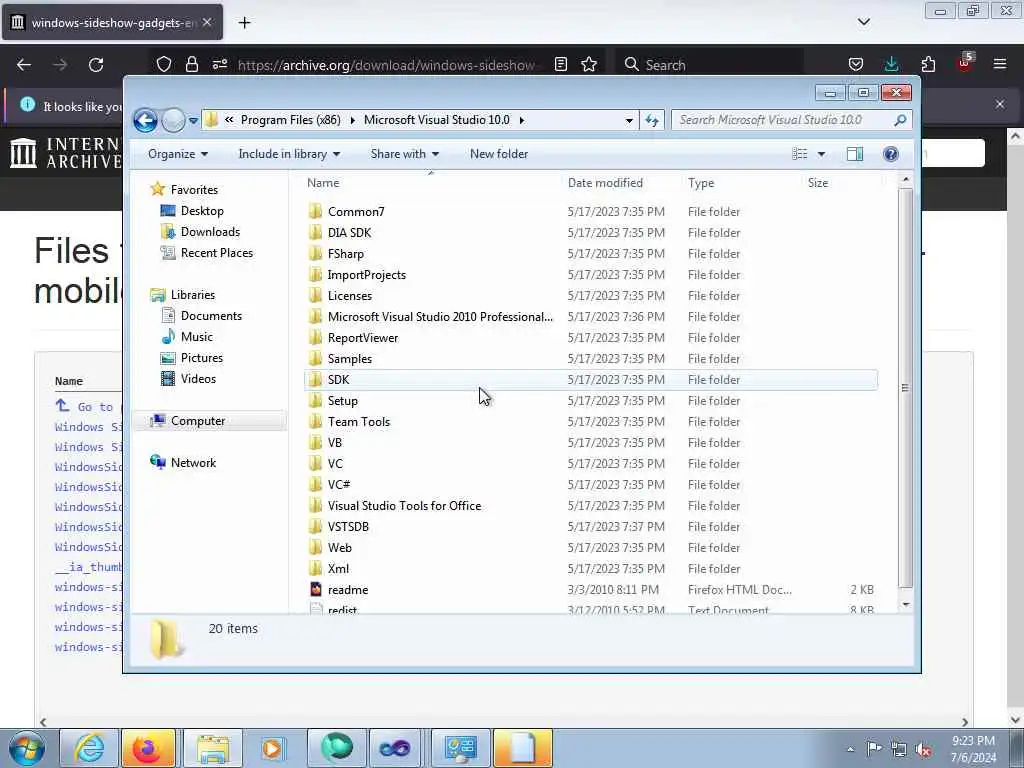Click the Explorer Help question mark icon
Viewport: 1024px width, 768px height.
coord(891,154)
